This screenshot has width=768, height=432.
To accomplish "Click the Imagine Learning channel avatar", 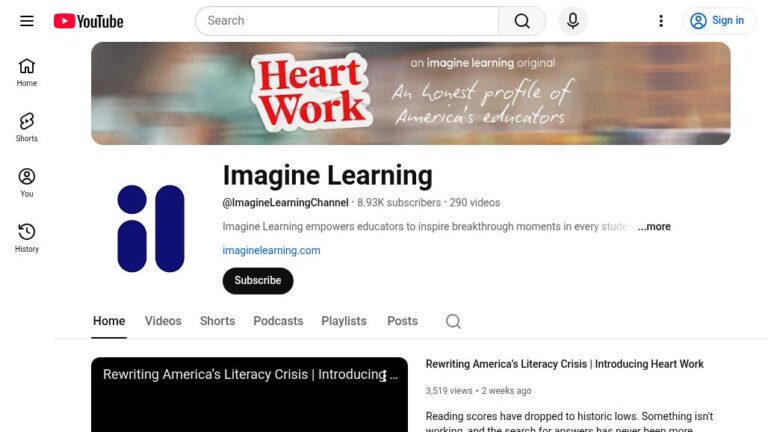I will [151, 228].
